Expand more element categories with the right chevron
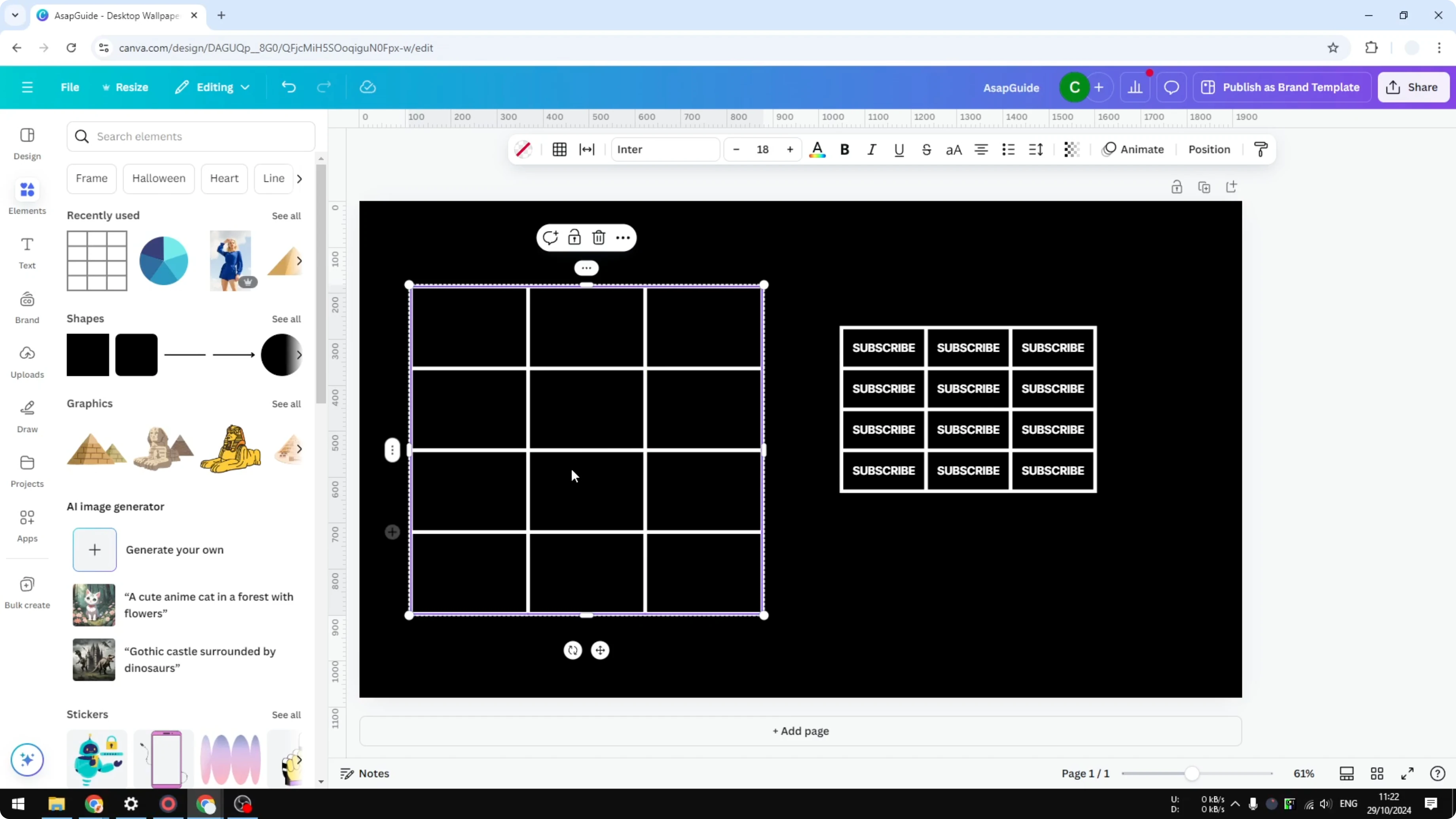 click(300, 178)
